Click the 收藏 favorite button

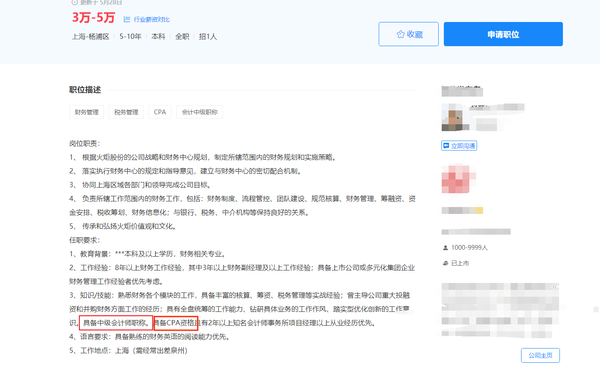(408, 34)
